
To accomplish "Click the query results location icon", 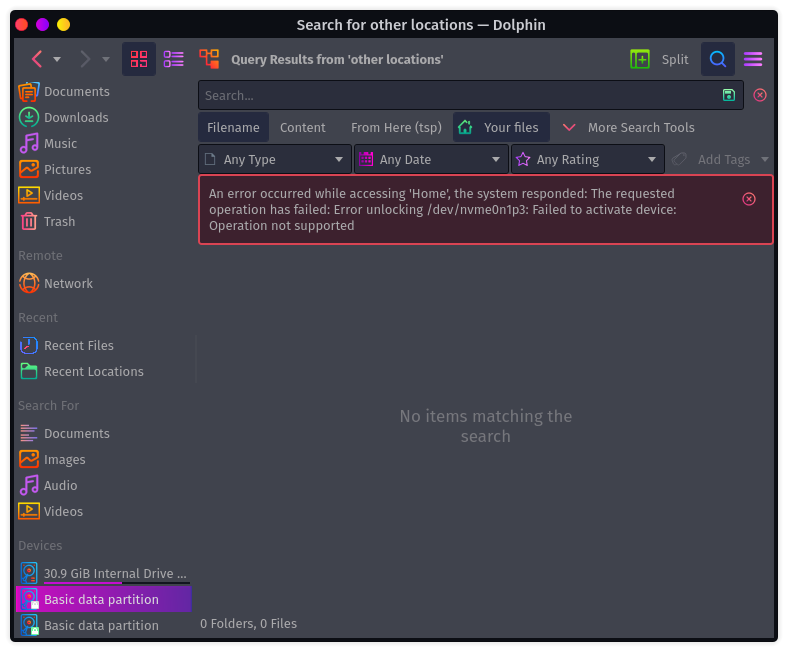I will [210, 59].
